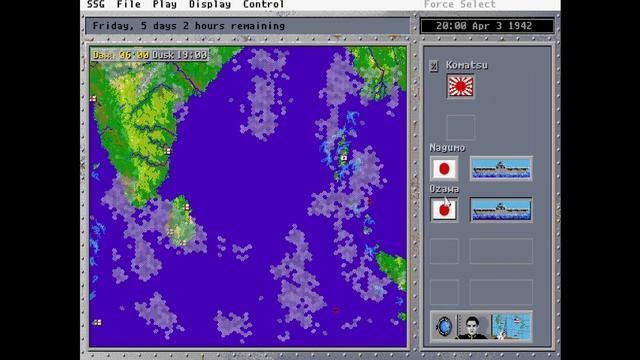The width and height of the screenshot is (640, 360).
Task: Select British base marker at northern Ceylon
Action: tap(187, 207)
